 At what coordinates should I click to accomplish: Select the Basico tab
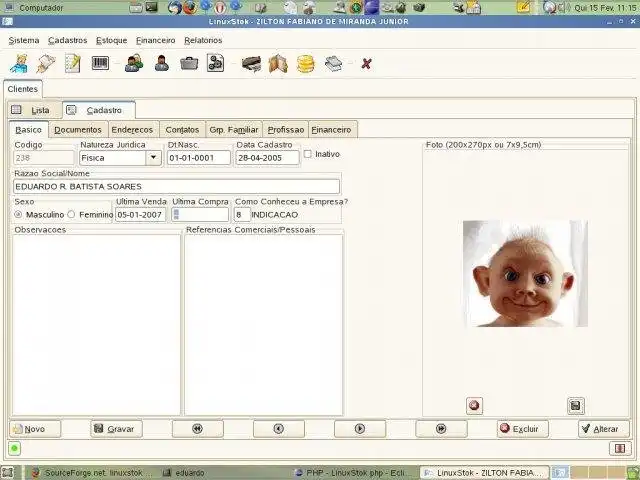[x=29, y=130]
